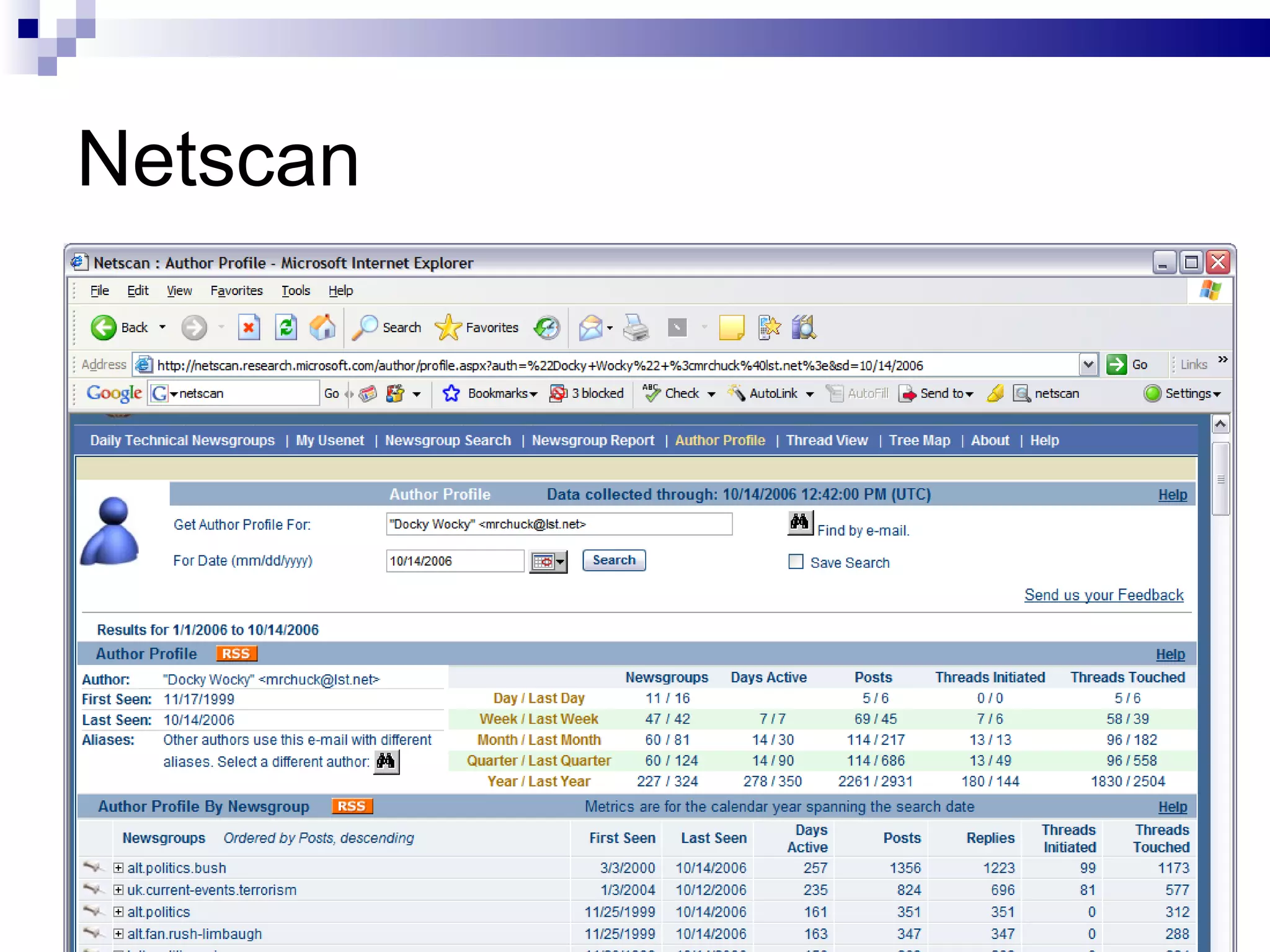
Task: Click the Print icon
Action: click(x=636, y=327)
